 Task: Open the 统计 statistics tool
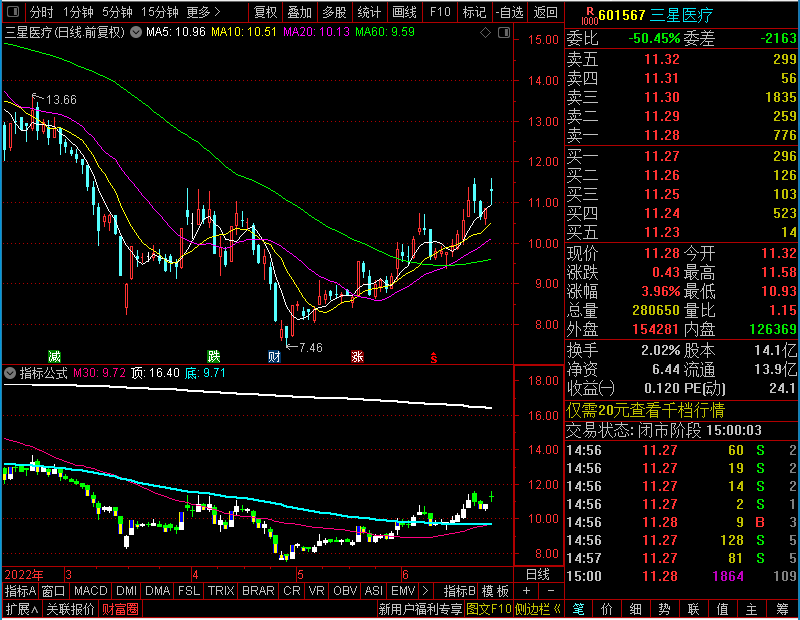369,12
